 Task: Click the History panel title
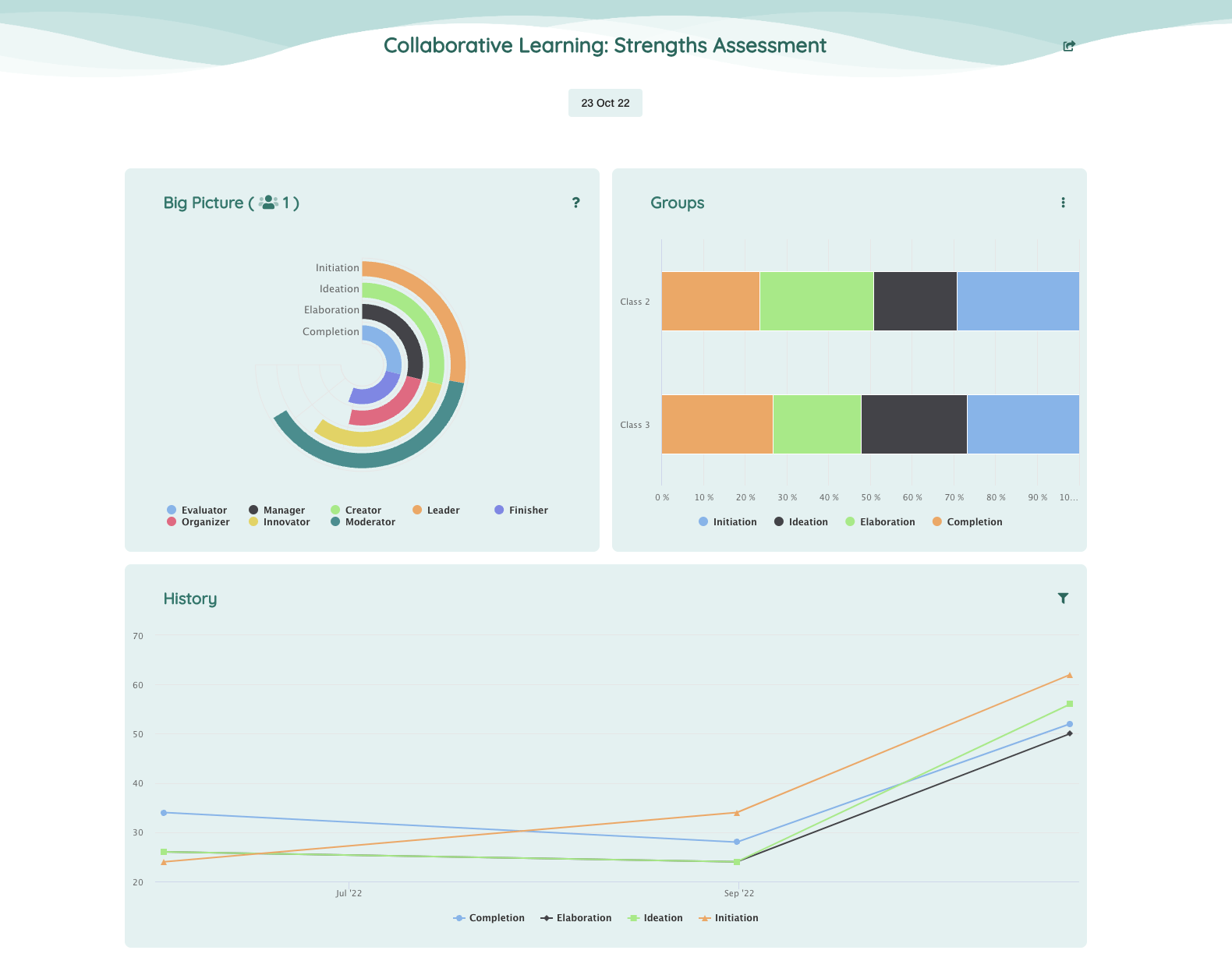[190, 599]
